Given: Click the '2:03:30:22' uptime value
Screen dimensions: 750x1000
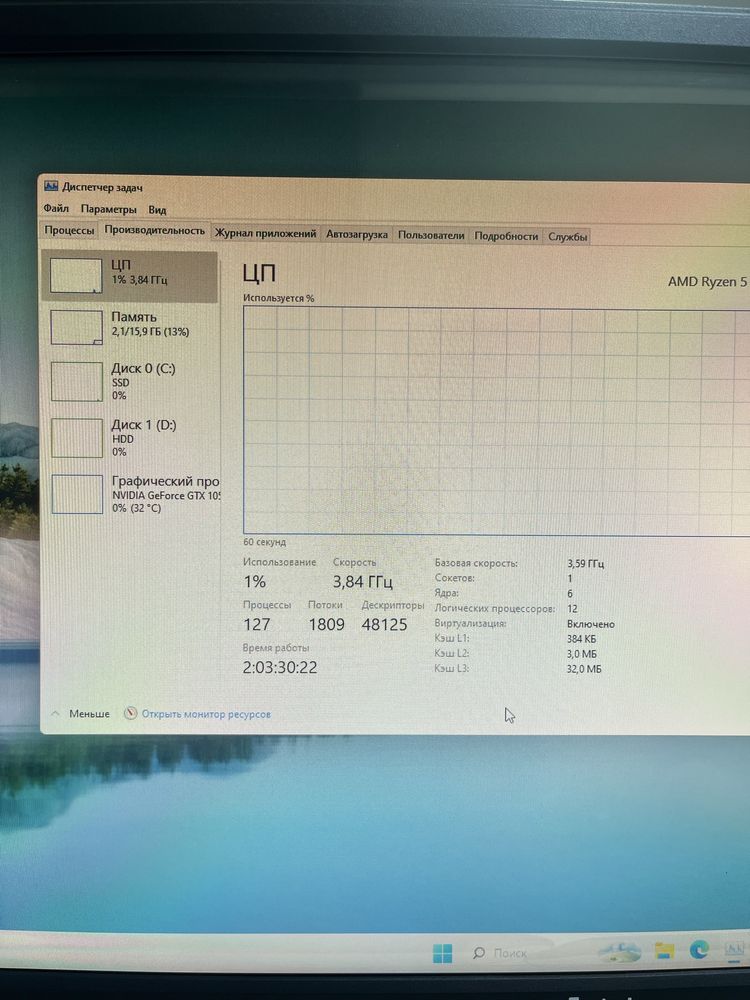Looking at the screenshot, I should 280,667.
